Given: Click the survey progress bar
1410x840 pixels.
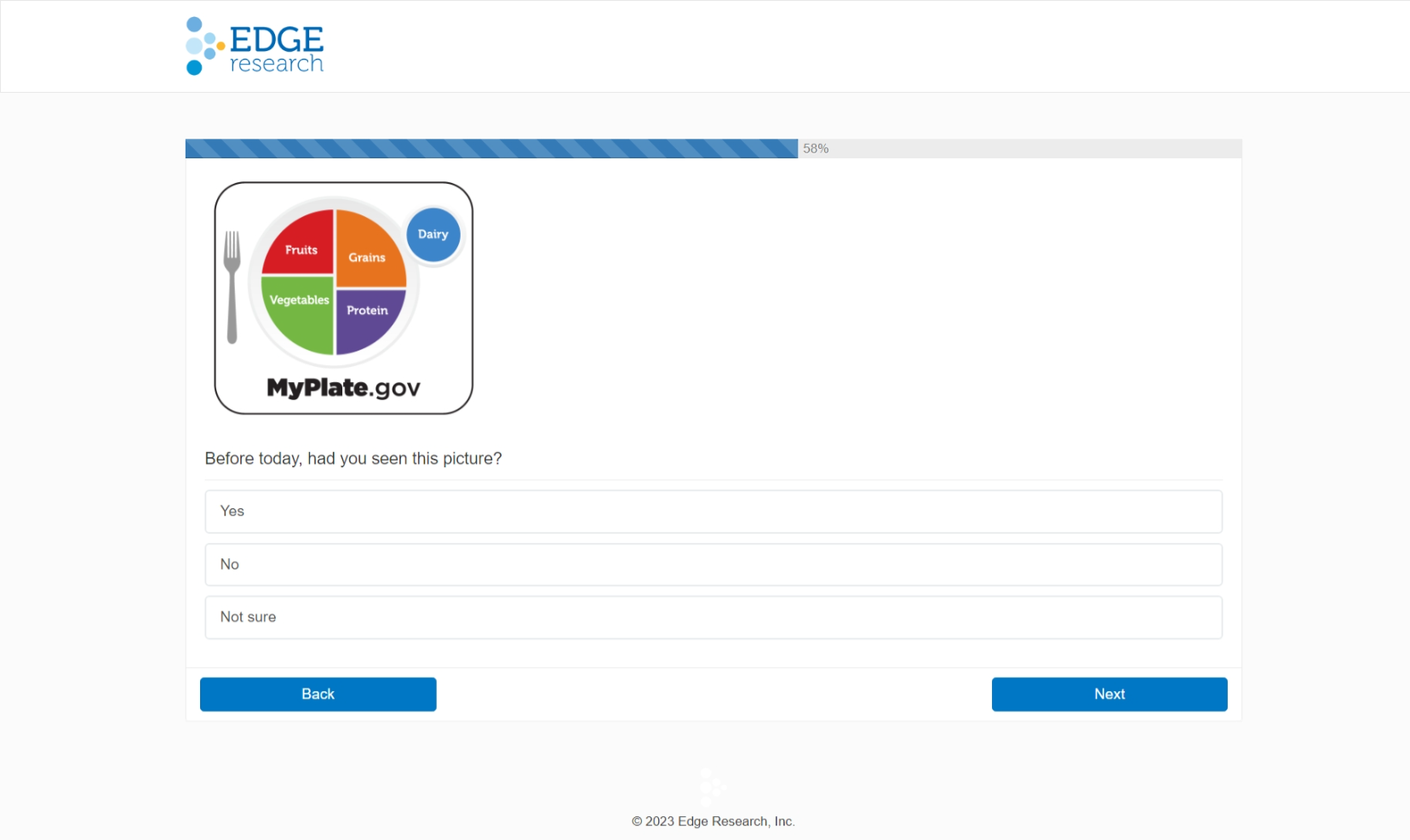Looking at the screenshot, I should pos(714,149).
